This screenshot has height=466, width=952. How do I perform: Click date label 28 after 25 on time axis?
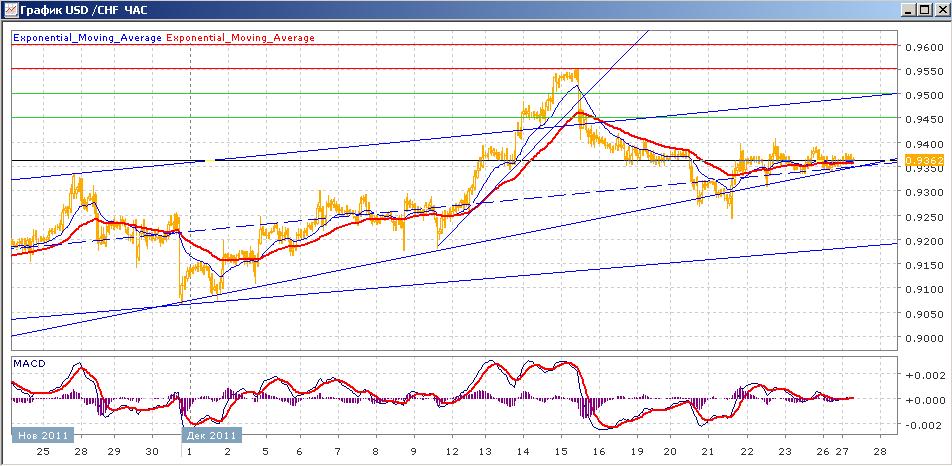coord(81,452)
